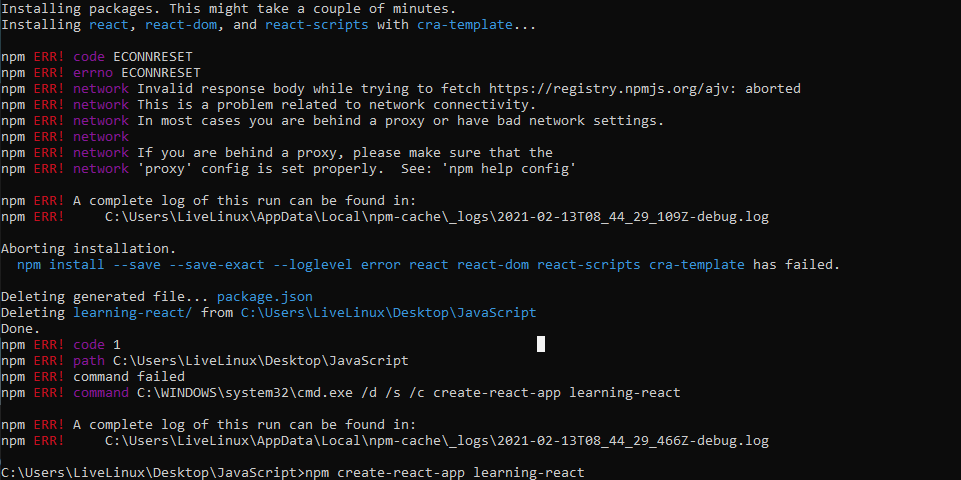Screen dimensions: 961x480
Task: Click 'cra-template...' in the Installing line
Action: click(x=476, y=25)
